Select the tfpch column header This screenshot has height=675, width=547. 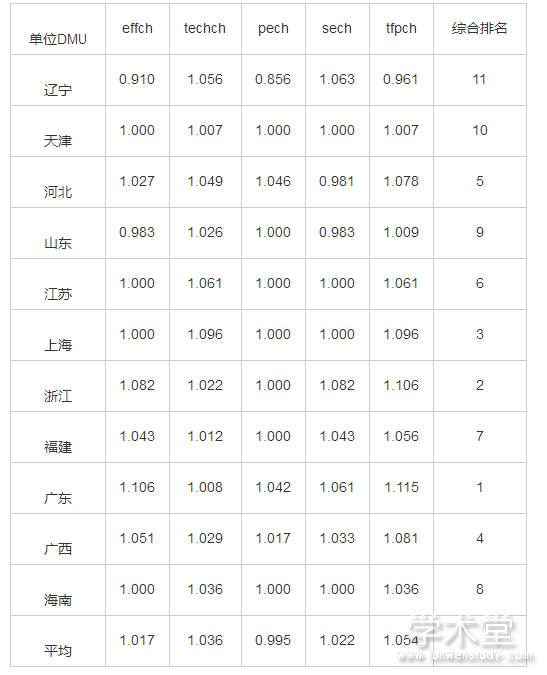tap(401, 29)
